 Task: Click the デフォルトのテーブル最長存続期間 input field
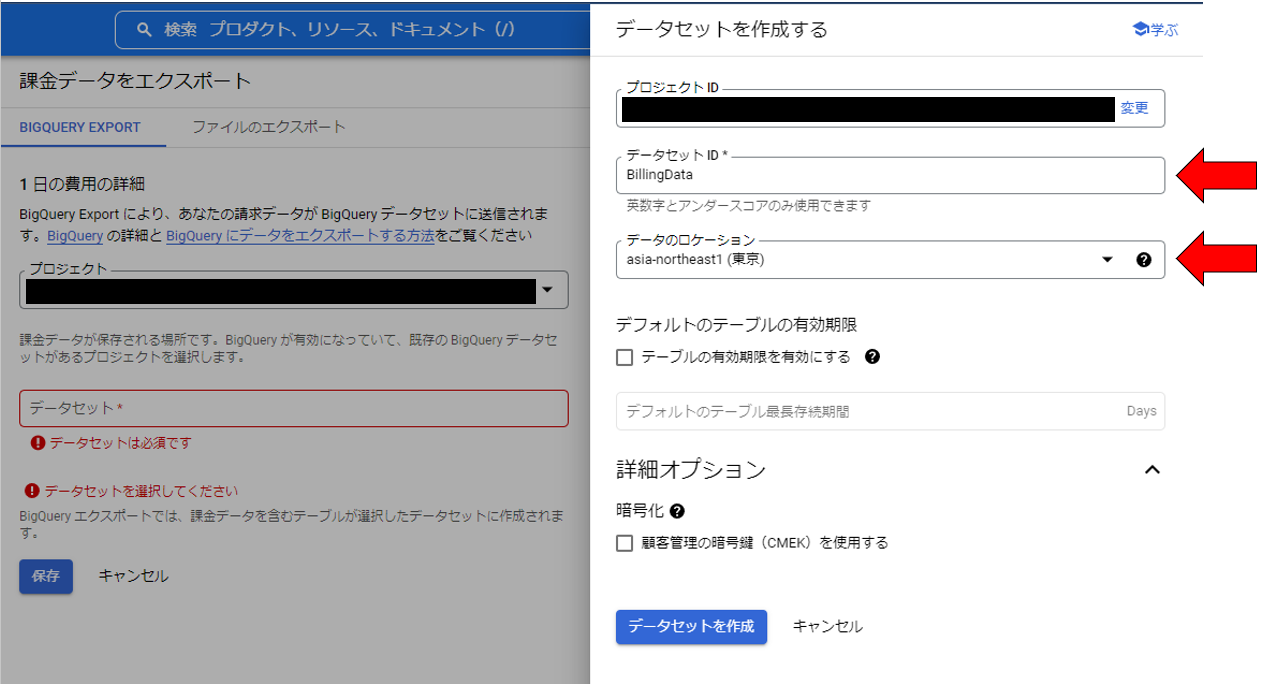[x=890, y=411]
